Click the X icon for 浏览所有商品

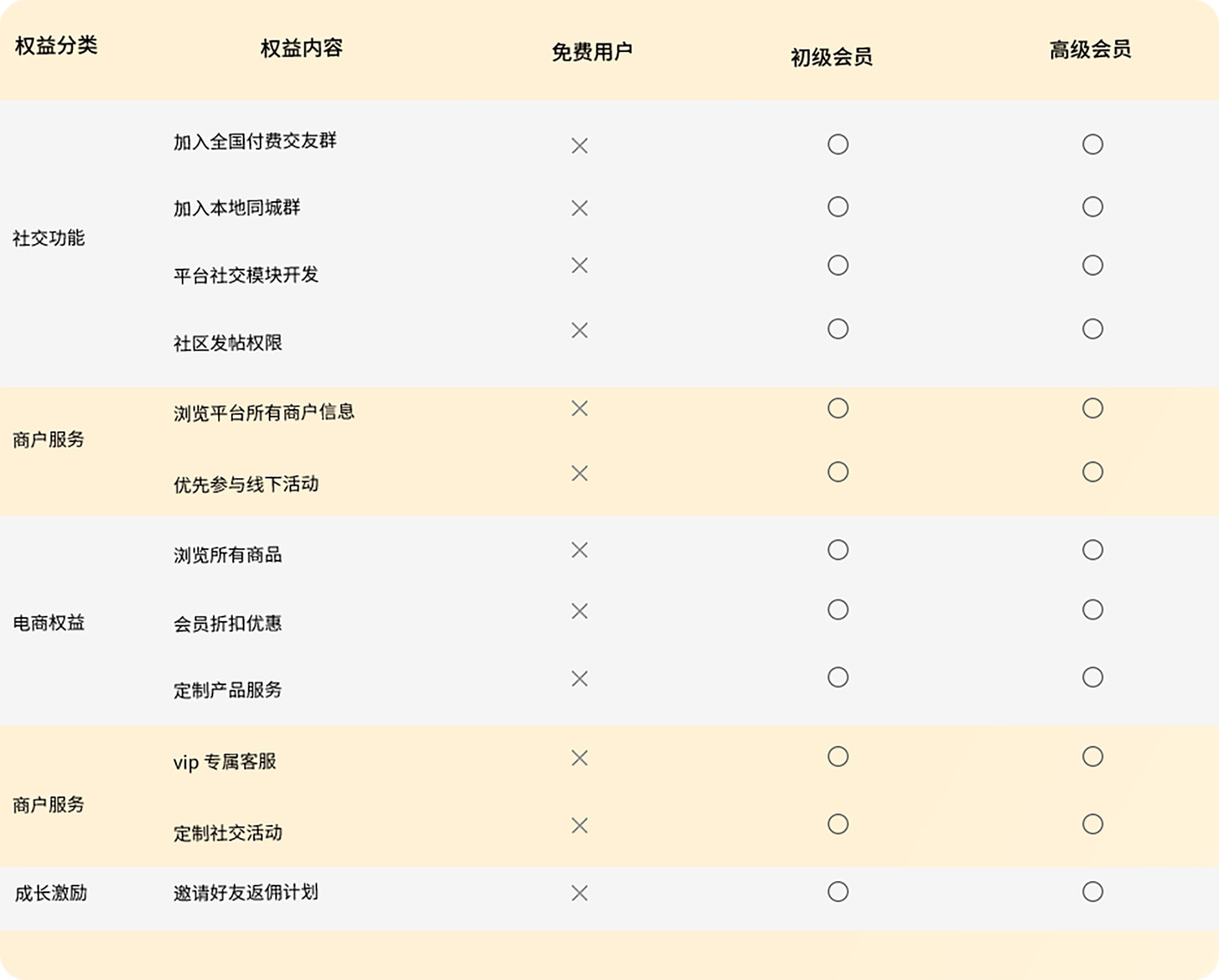(579, 550)
